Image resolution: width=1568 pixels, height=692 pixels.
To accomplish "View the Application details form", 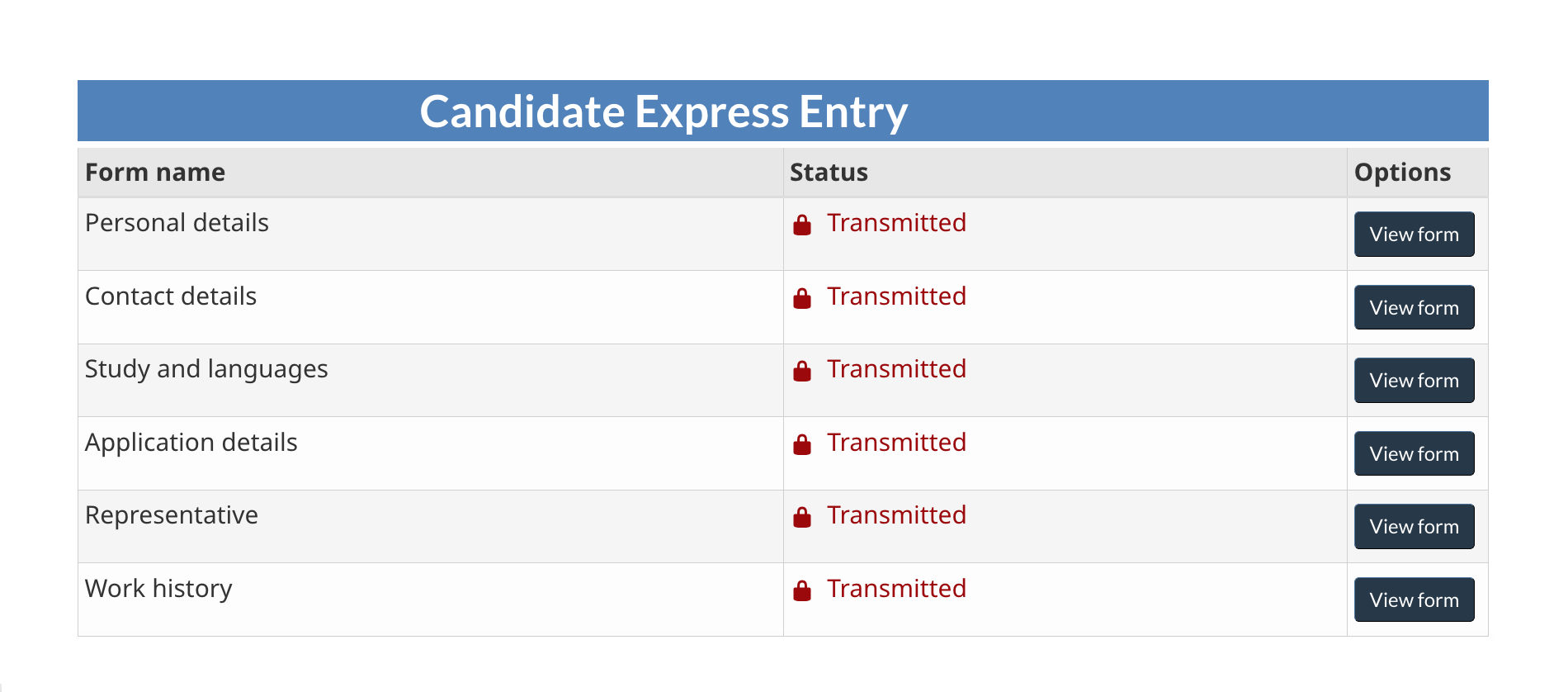I will (1414, 453).
